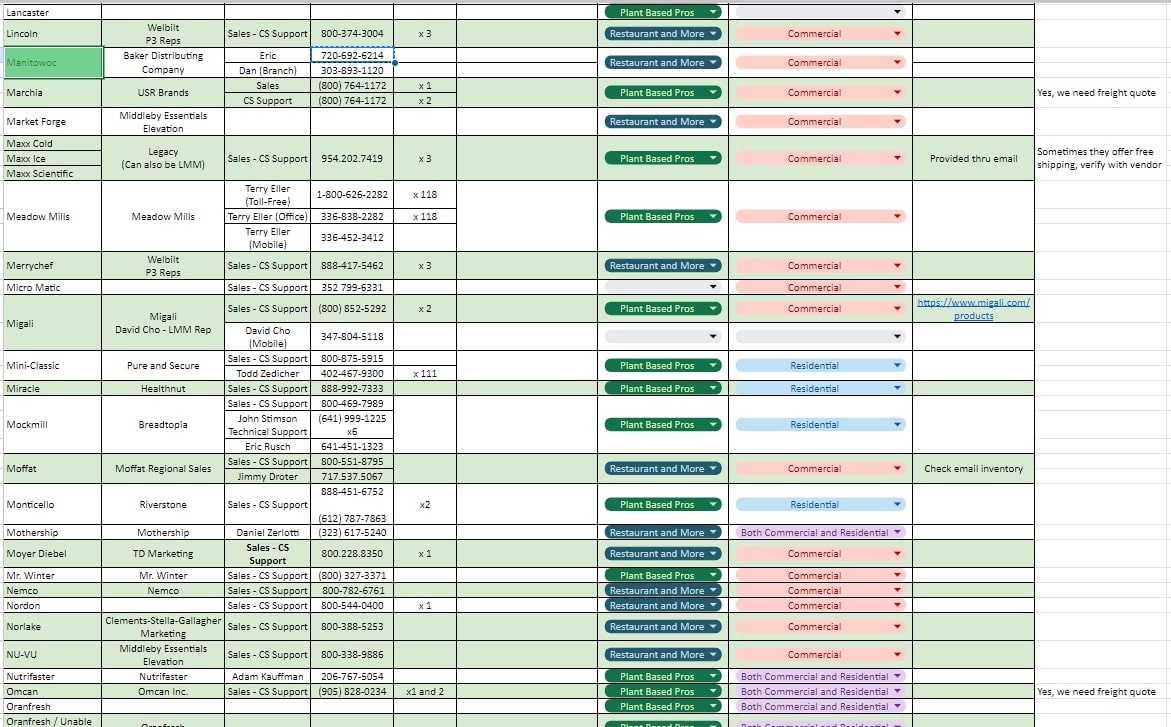This screenshot has height=727, width=1171.
Task: Select the Todd Zedicher cell
Action: (x=267, y=374)
